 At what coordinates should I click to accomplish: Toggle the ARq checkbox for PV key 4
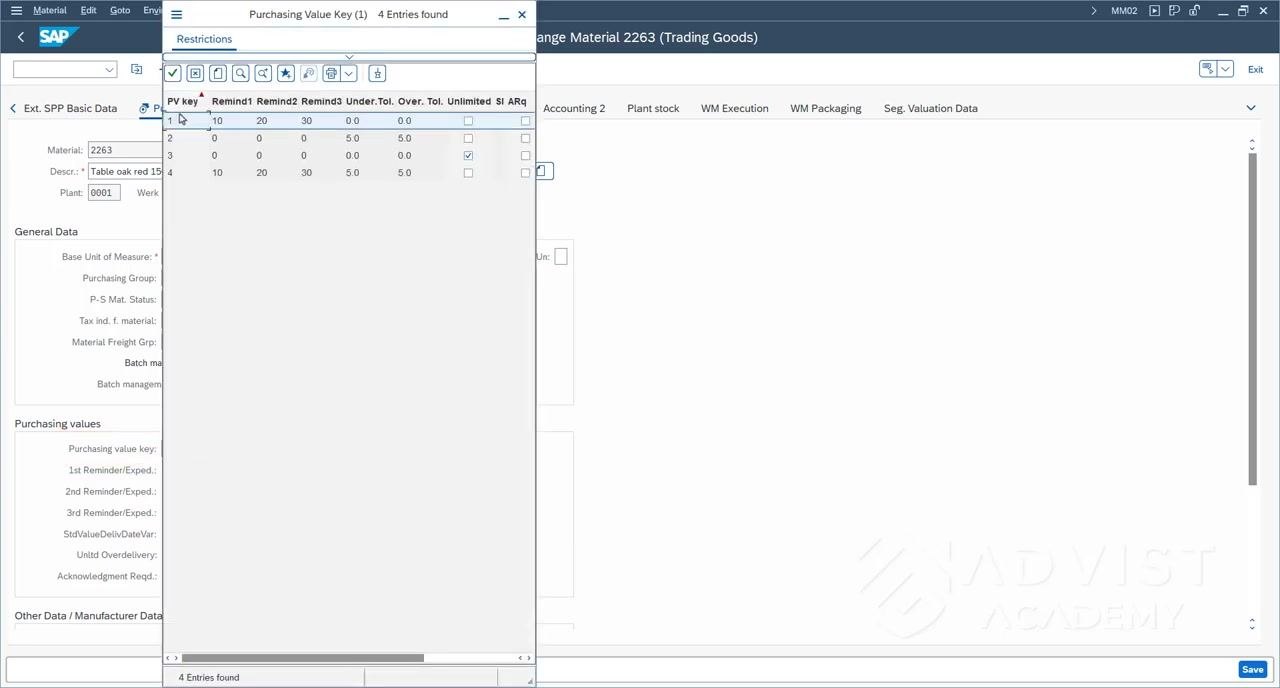525,173
